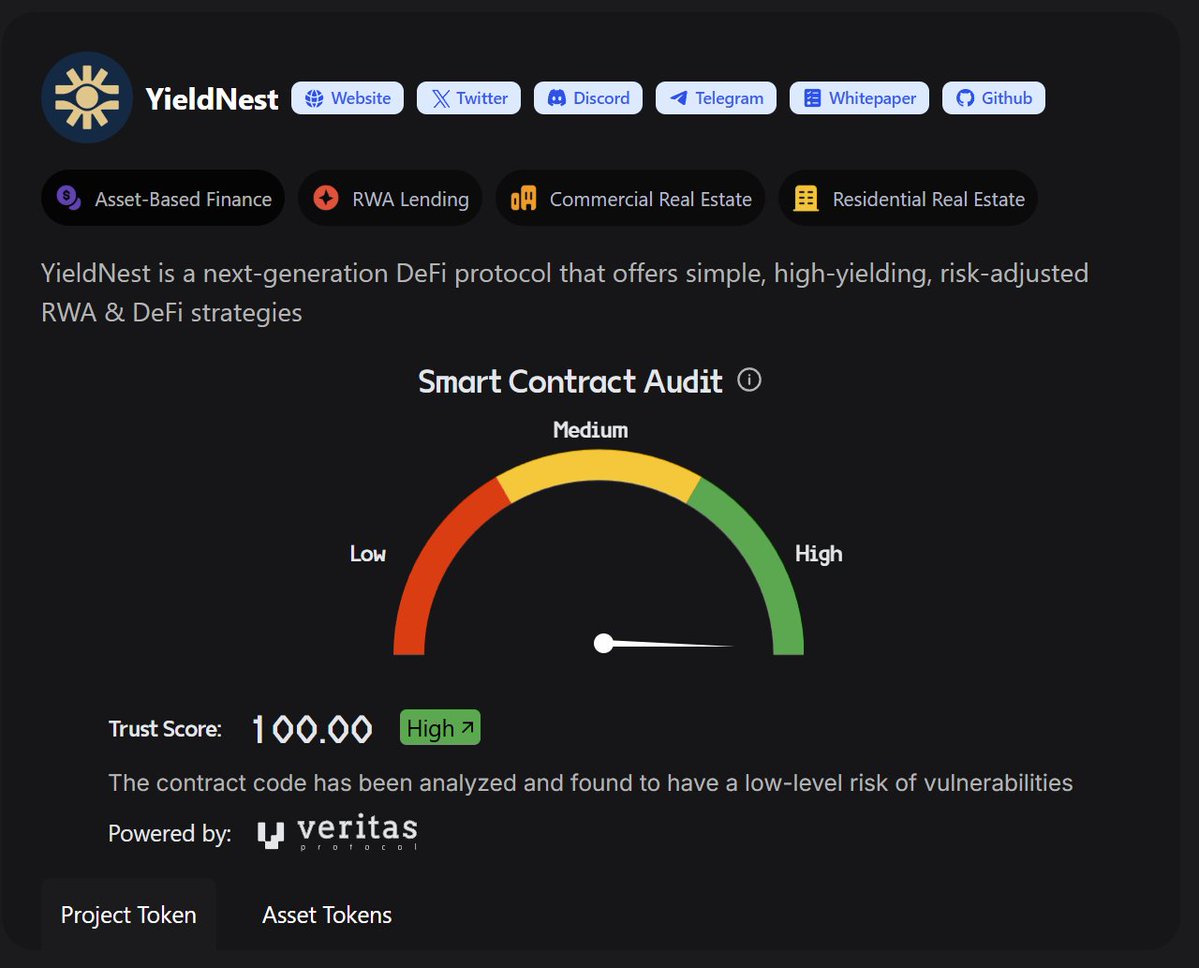Click the yellow residential building icon
1199x968 pixels.
pyautogui.click(x=806, y=198)
